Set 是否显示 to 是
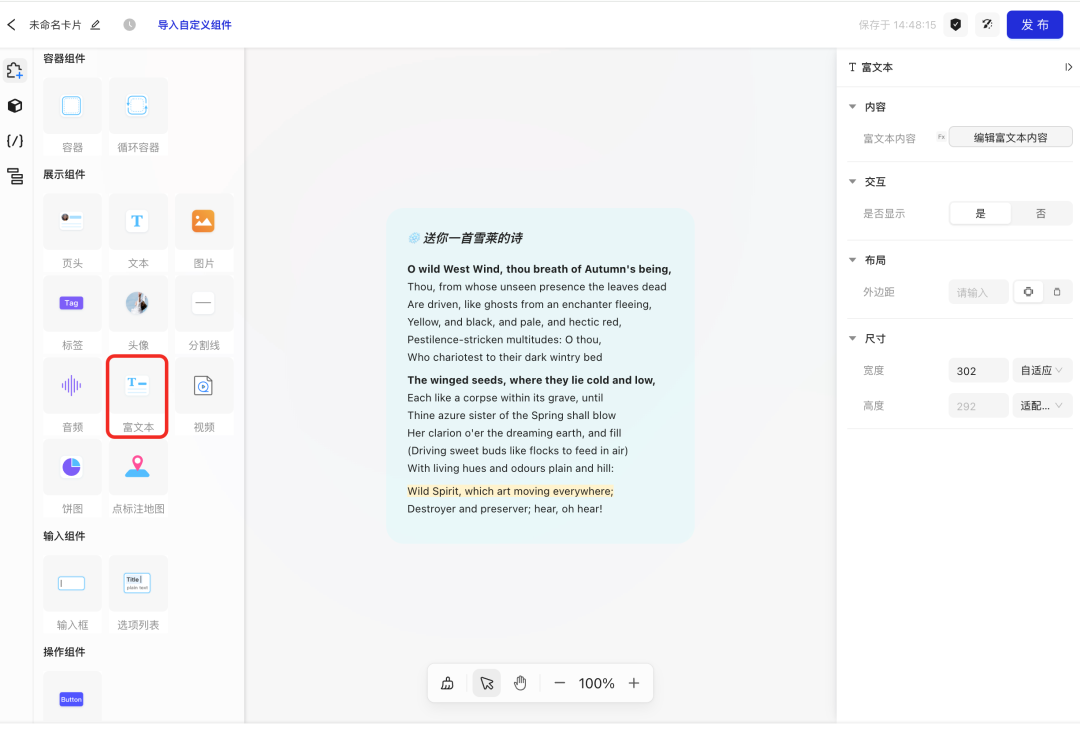 [x=980, y=214]
